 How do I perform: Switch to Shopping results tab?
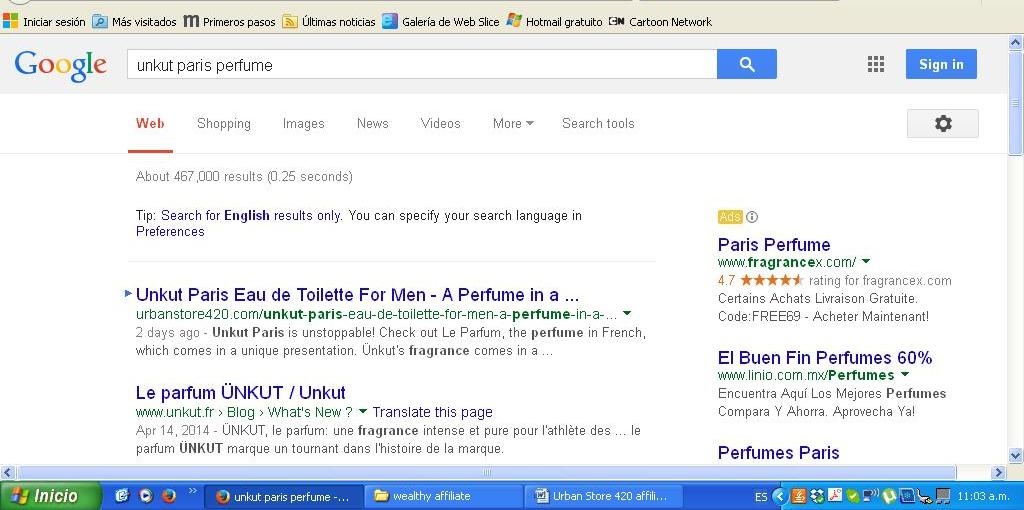224,123
